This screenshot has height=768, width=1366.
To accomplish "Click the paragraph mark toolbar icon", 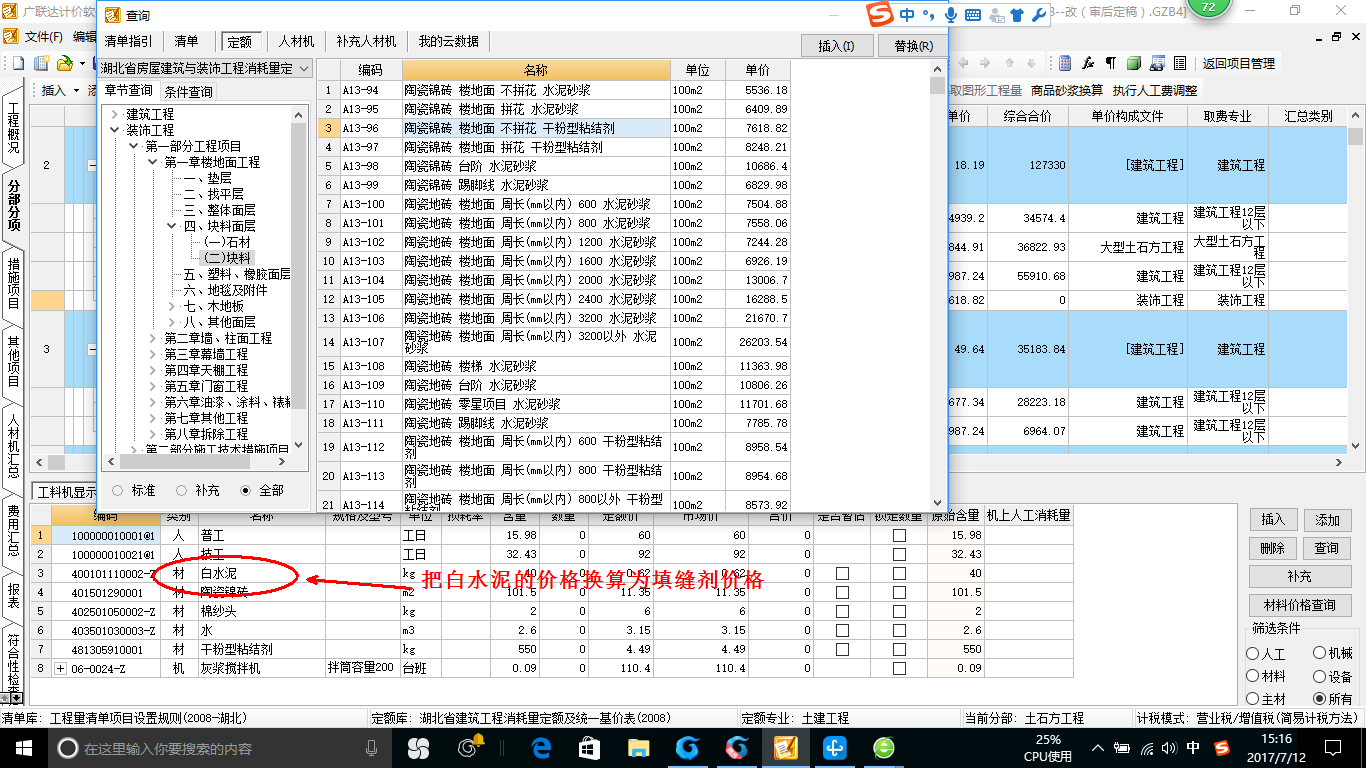I will pyautogui.click(x=1111, y=63).
